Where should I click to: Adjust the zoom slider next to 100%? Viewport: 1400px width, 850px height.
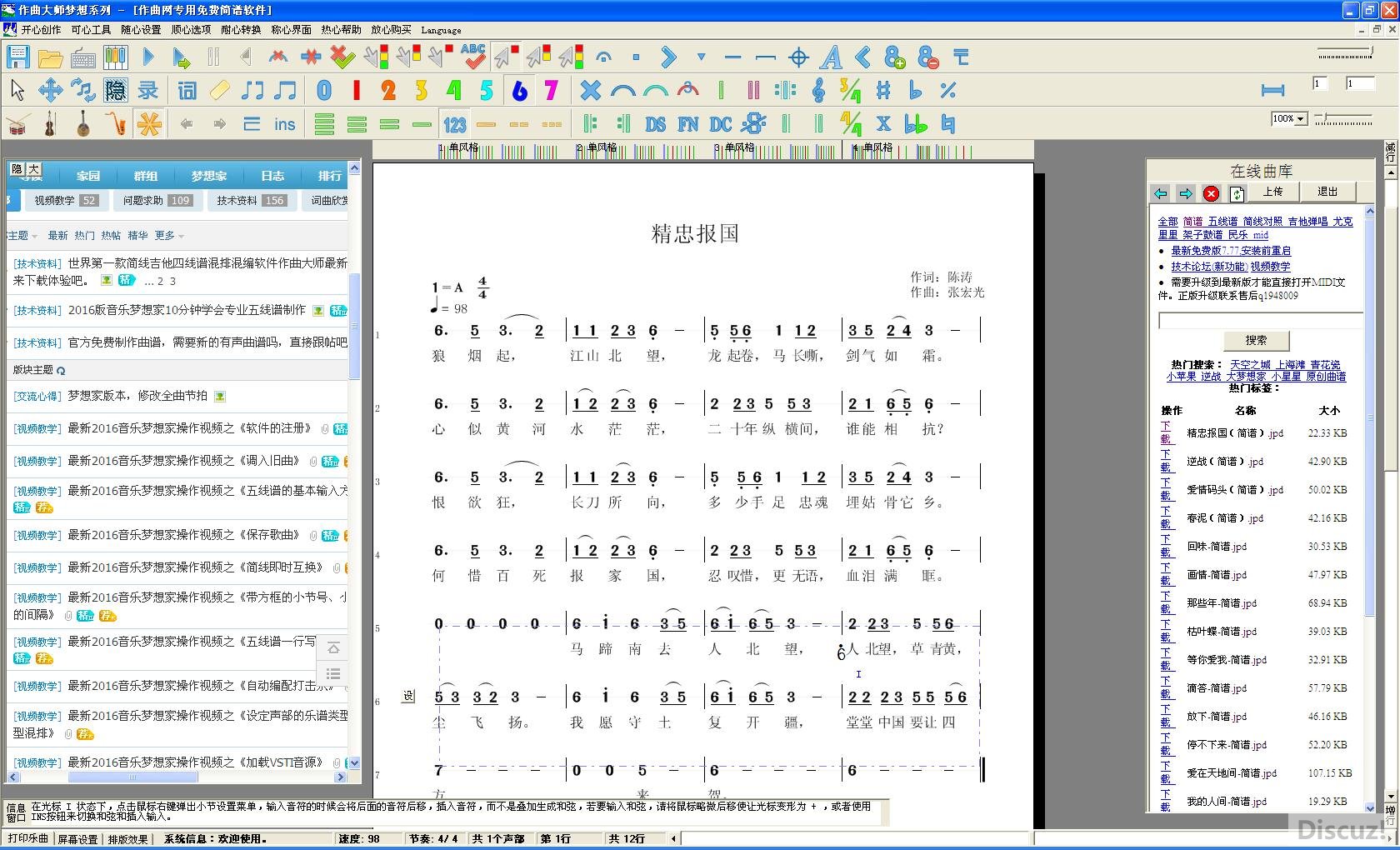(1343, 120)
